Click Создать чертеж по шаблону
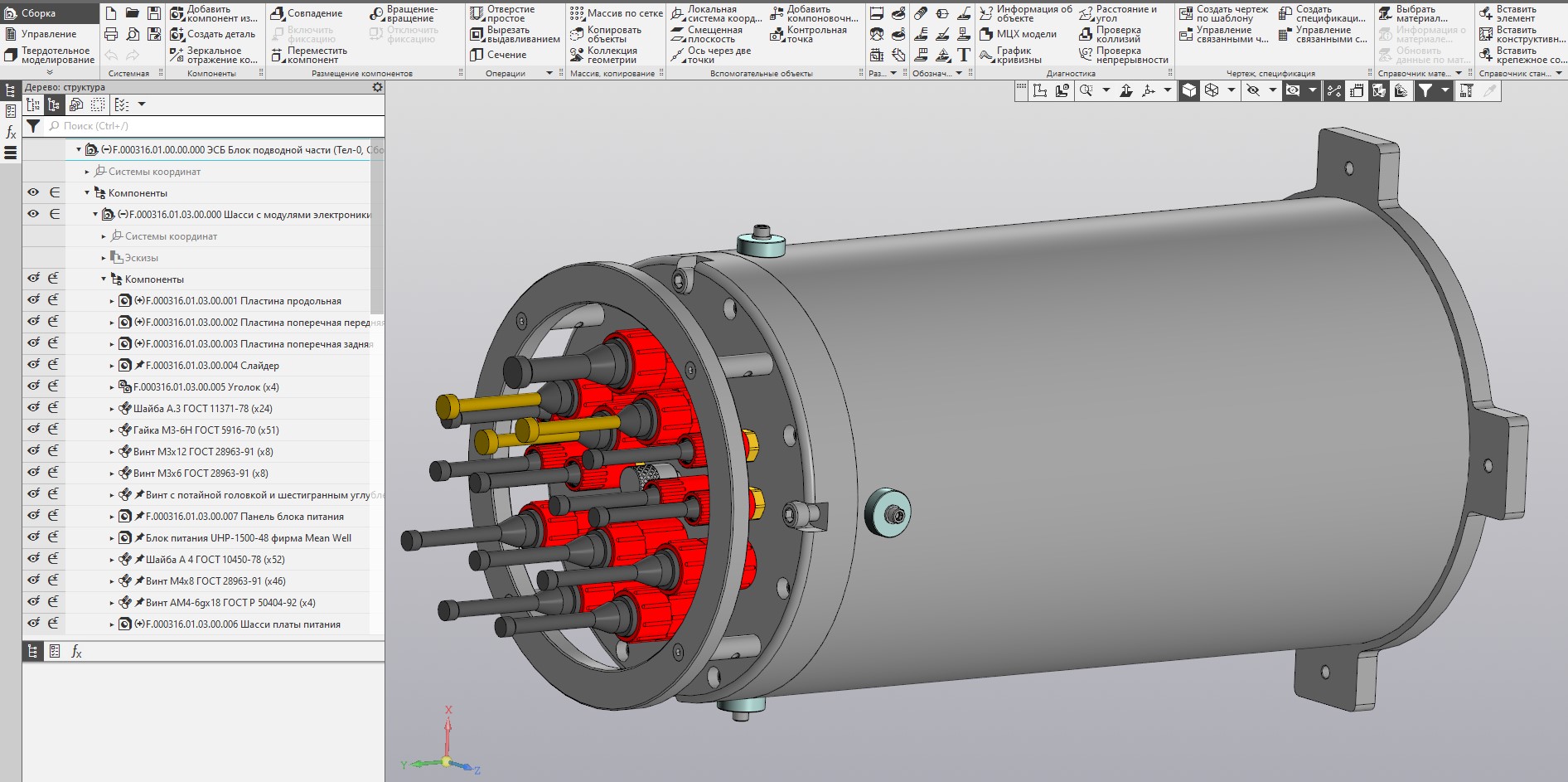This screenshot has width=1568, height=782. [x=1223, y=13]
